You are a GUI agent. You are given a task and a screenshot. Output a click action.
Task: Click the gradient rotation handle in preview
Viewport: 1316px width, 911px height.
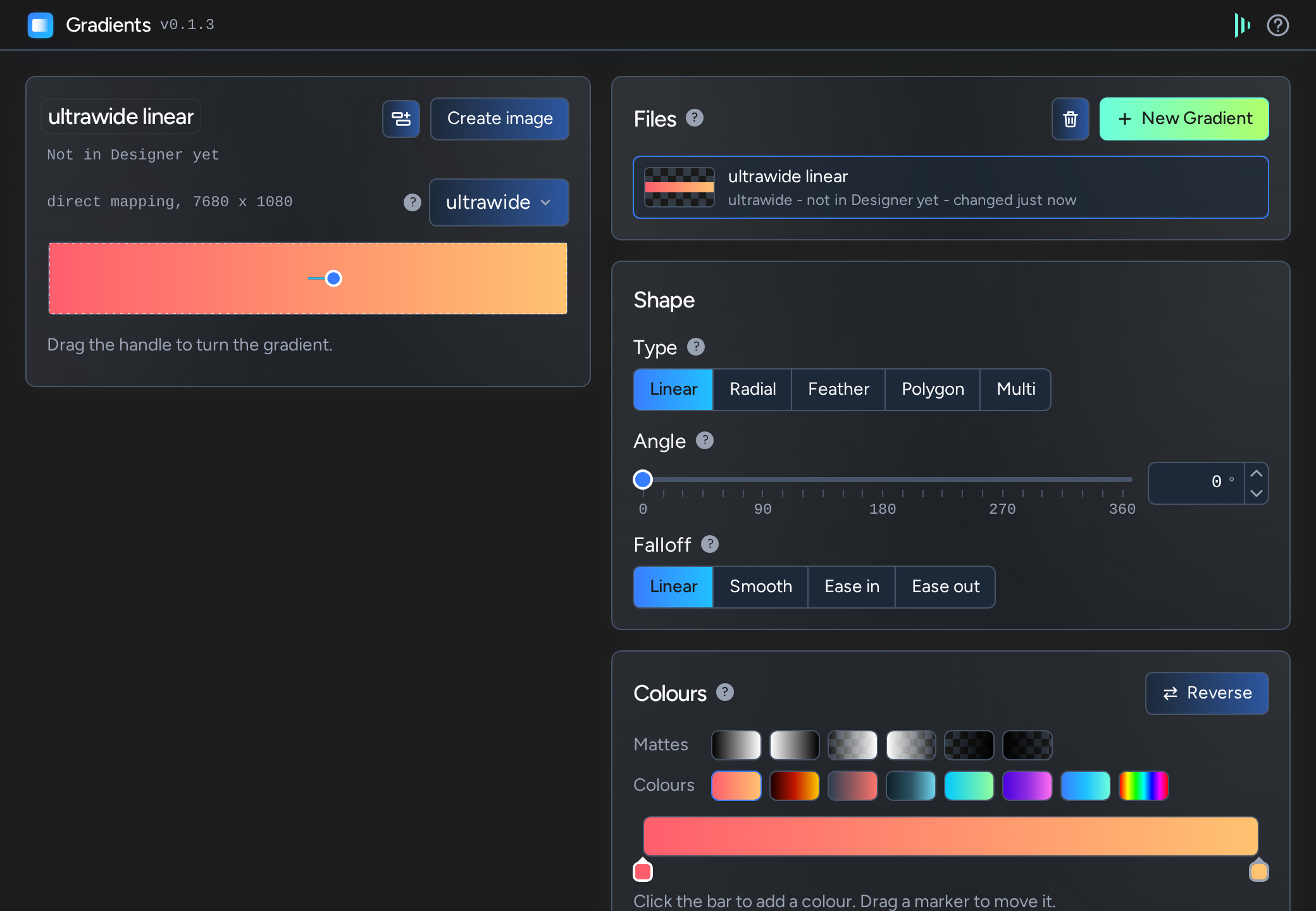point(333,278)
